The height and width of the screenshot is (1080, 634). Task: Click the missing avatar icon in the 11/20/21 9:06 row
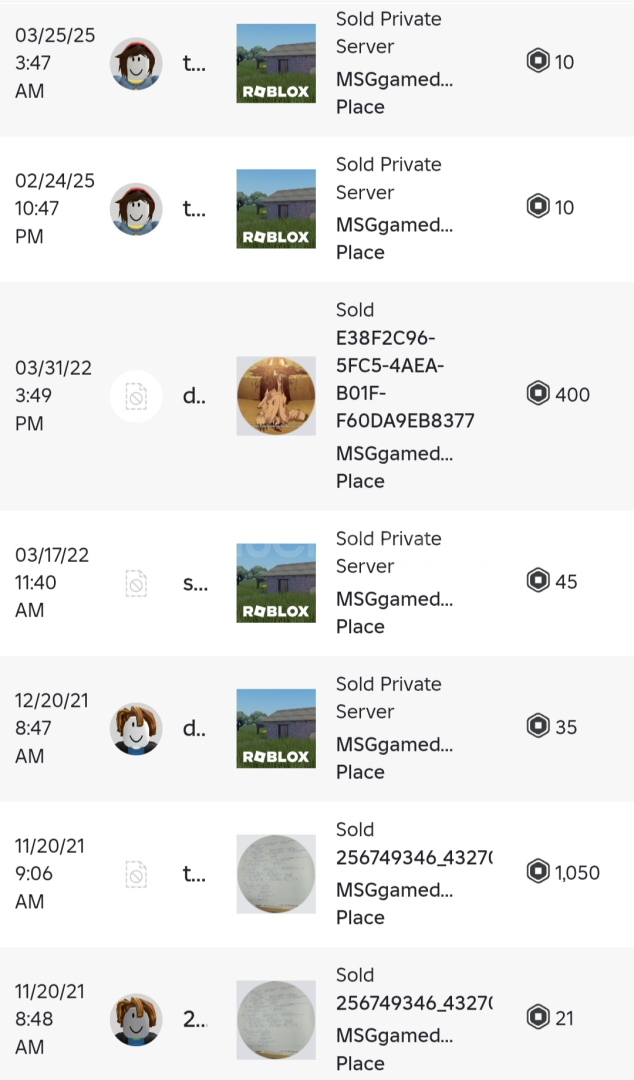tap(136, 875)
